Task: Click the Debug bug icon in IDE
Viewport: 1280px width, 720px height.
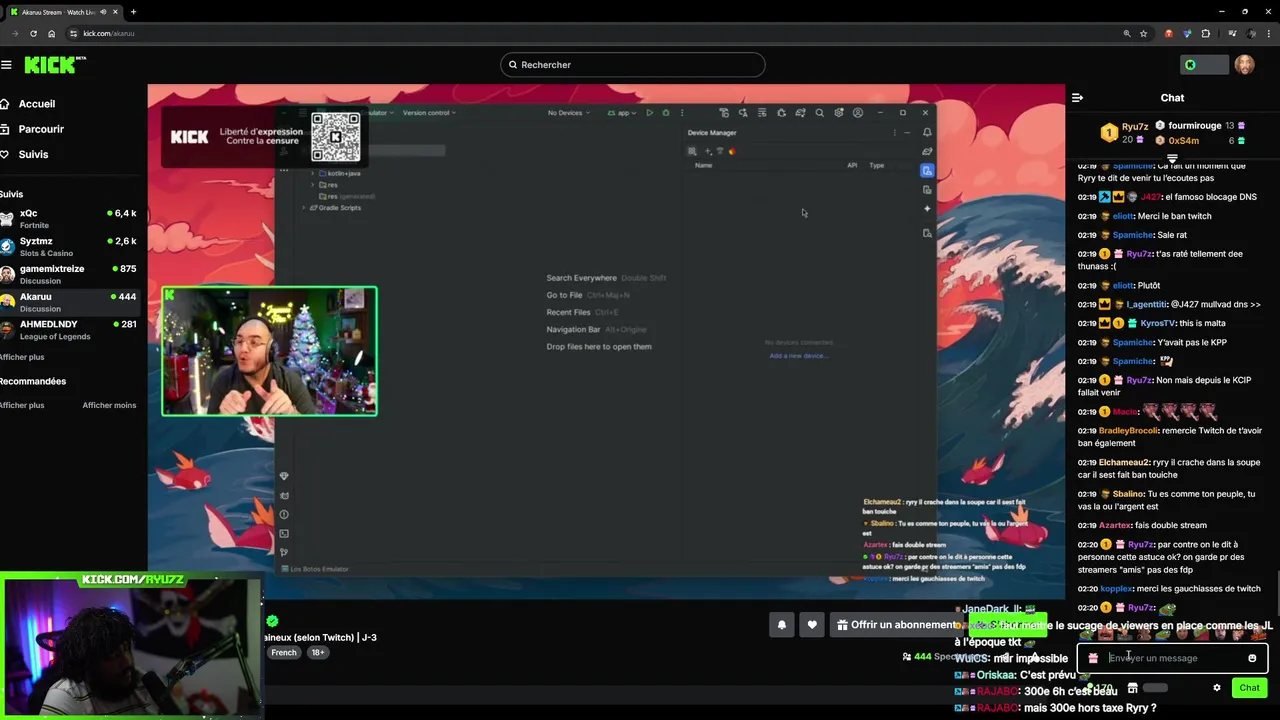Action: click(665, 113)
